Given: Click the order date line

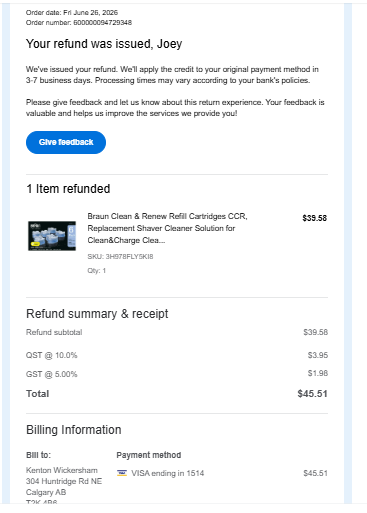Looking at the screenshot, I should click(x=72, y=13).
